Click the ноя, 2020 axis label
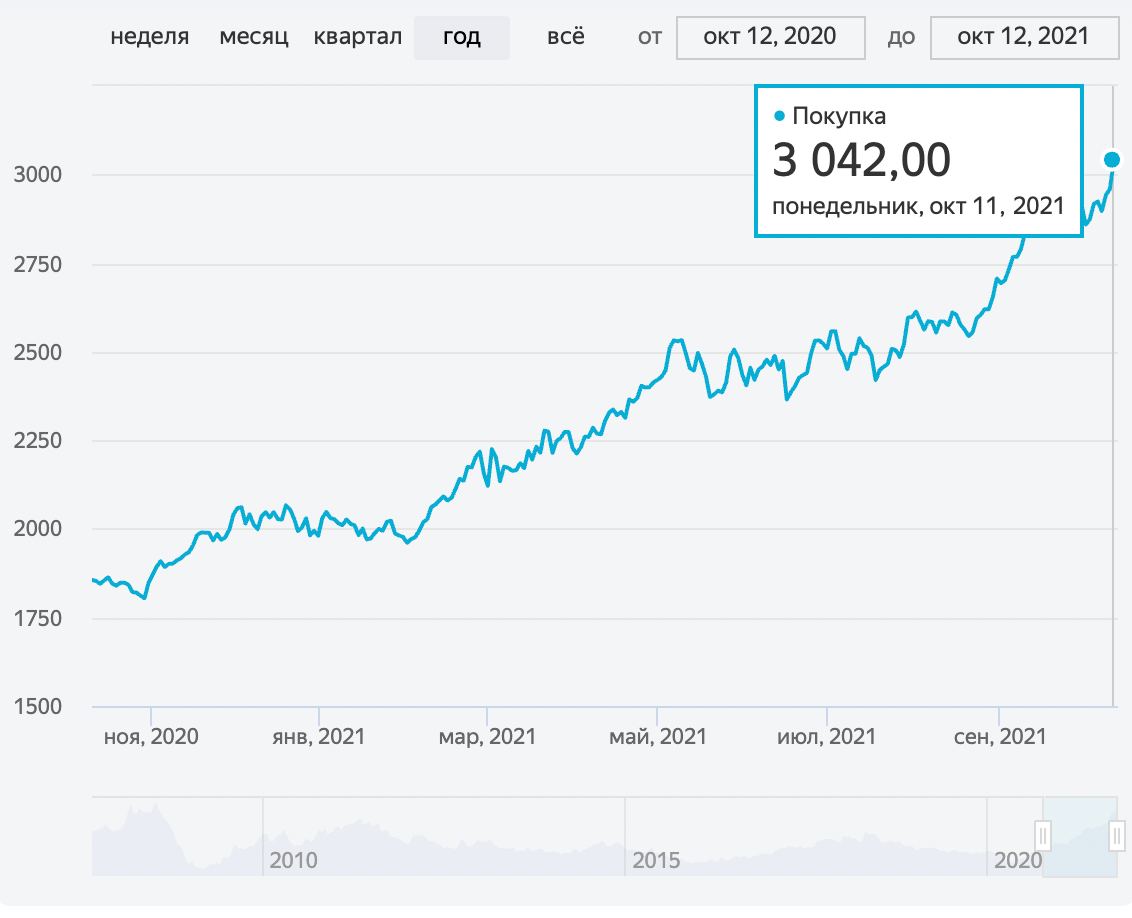The image size is (1132, 918). [151, 737]
